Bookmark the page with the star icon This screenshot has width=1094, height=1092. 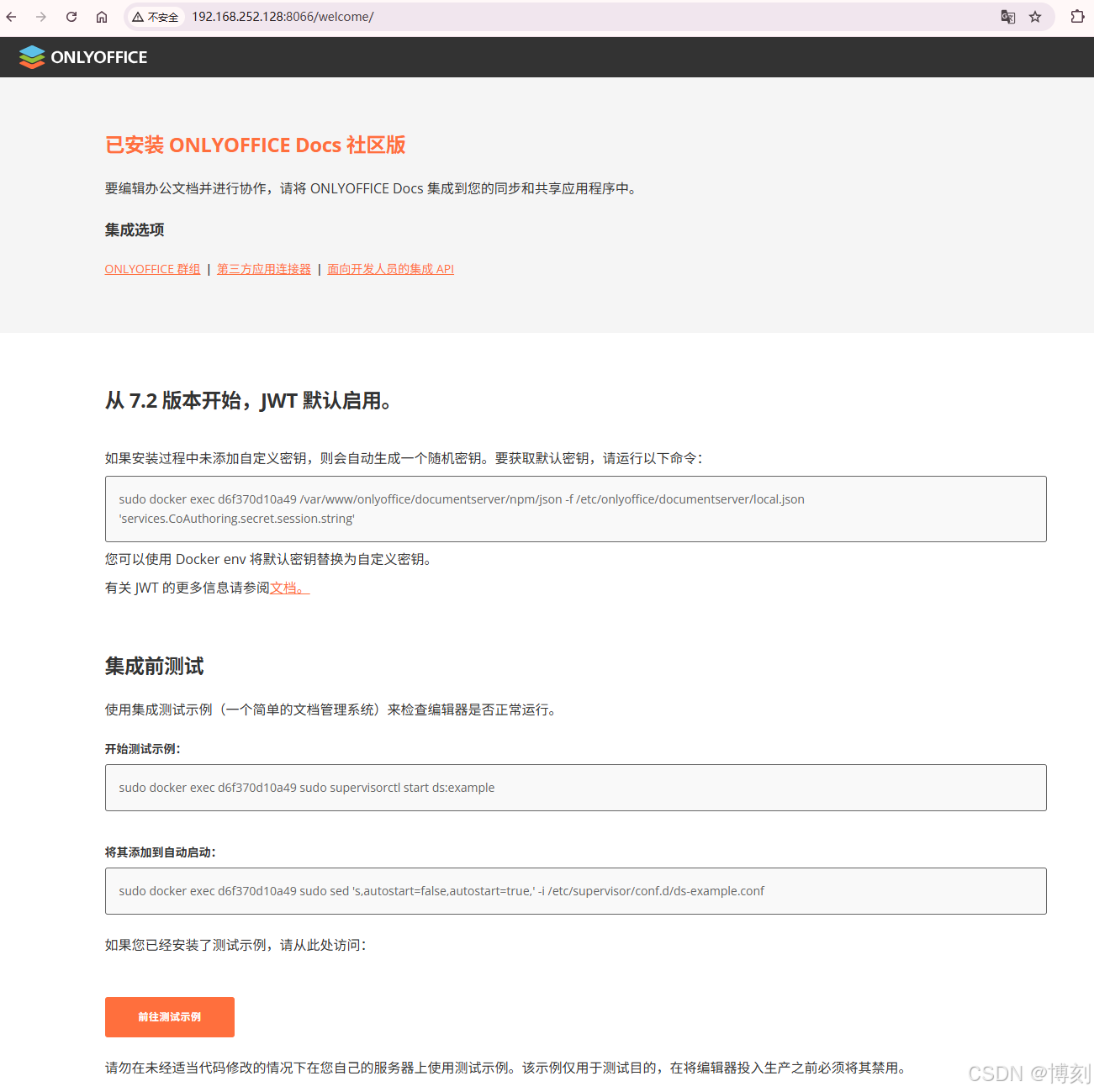pyautogui.click(x=1035, y=17)
